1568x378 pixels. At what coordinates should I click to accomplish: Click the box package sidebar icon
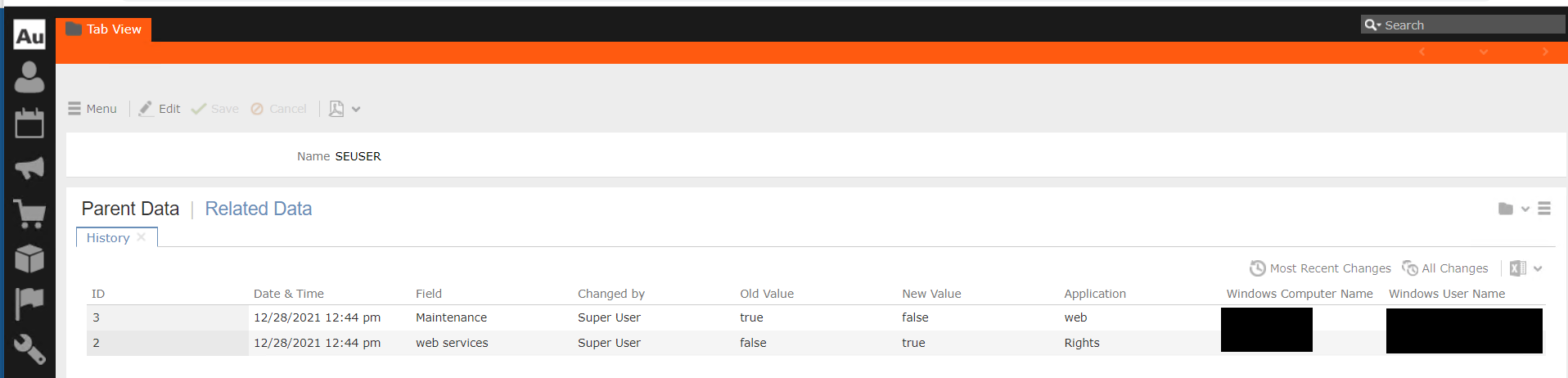[29, 259]
